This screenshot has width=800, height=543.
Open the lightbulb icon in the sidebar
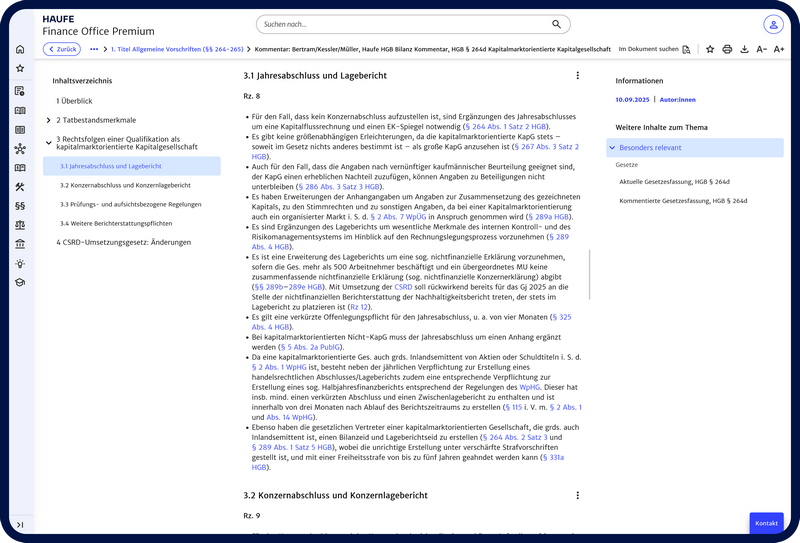(x=20, y=263)
